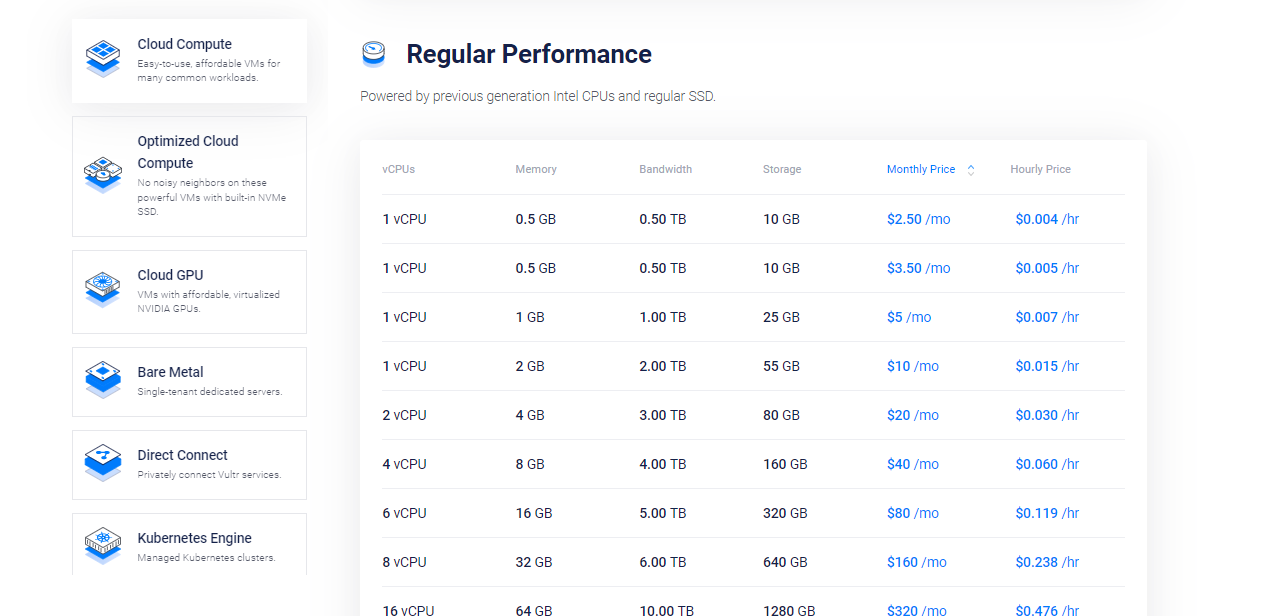The width and height of the screenshot is (1280, 616).
Task: Select the Direct Connect tab
Action: pos(189,465)
